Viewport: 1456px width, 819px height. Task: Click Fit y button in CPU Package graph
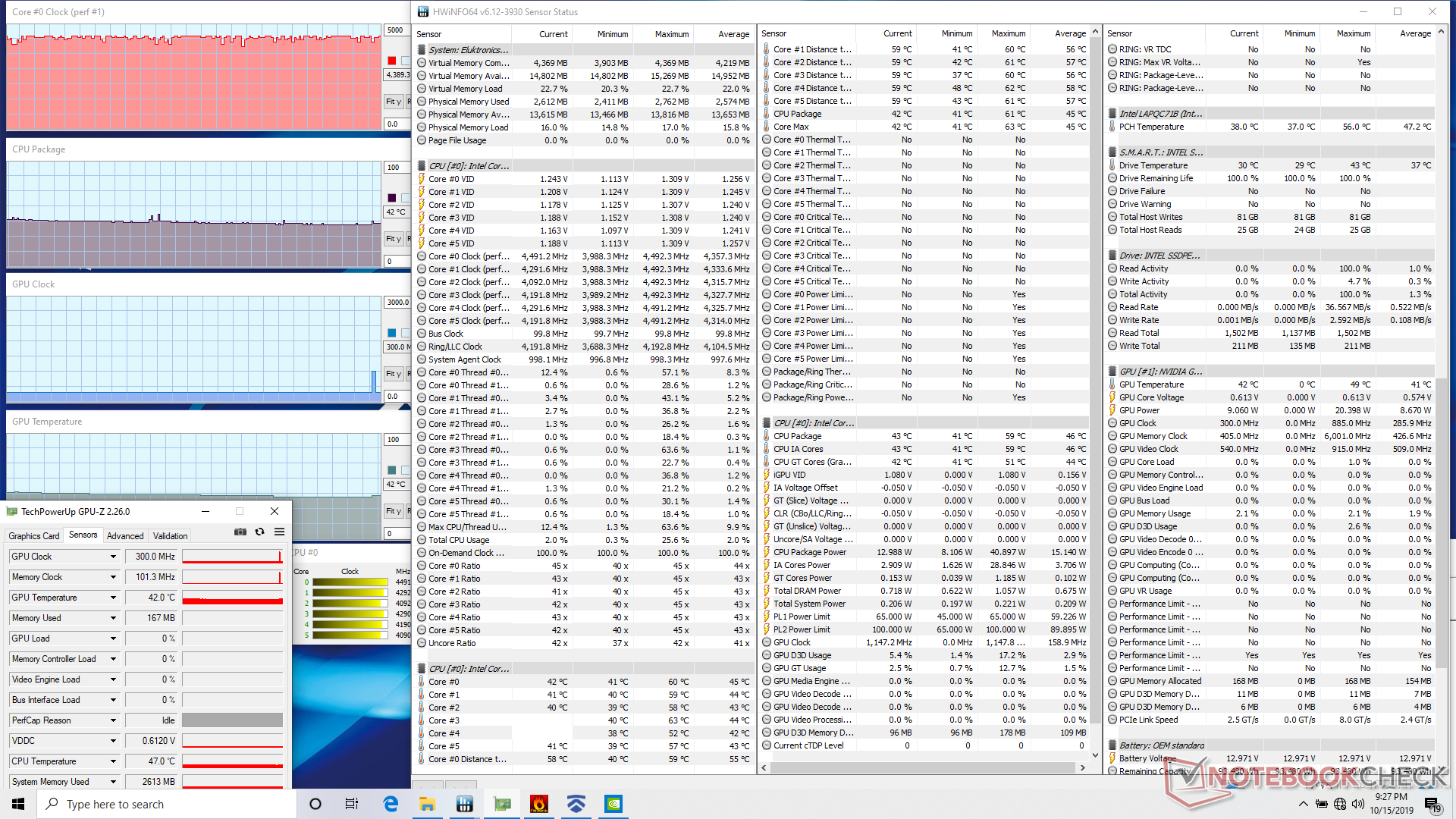click(393, 239)
